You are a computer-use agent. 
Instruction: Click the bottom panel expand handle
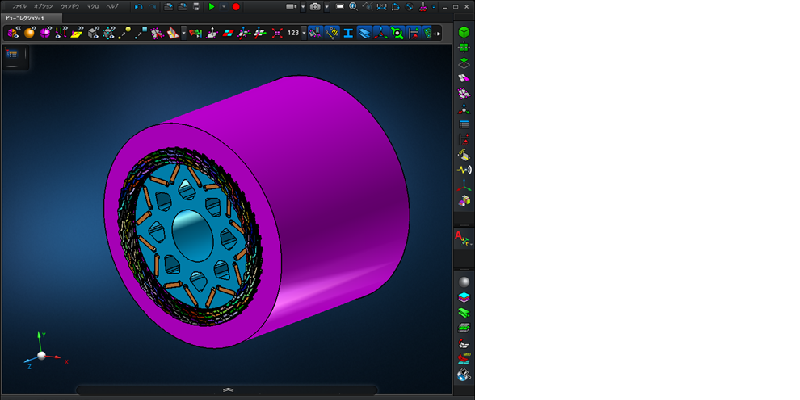[227, 389]
